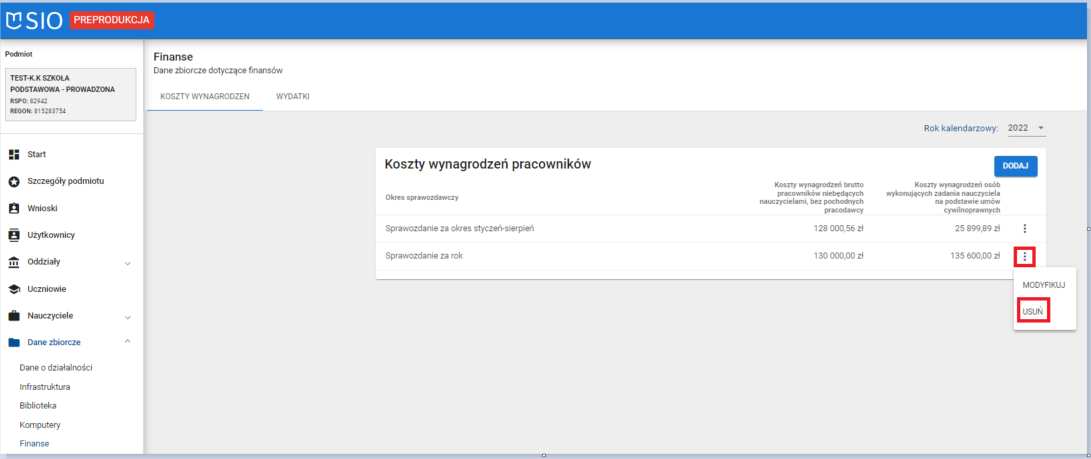Viewport: 1091px width, 459px height.
Task: Open Infrastruktura in the sidebar
Action: [x=45, y=386]
